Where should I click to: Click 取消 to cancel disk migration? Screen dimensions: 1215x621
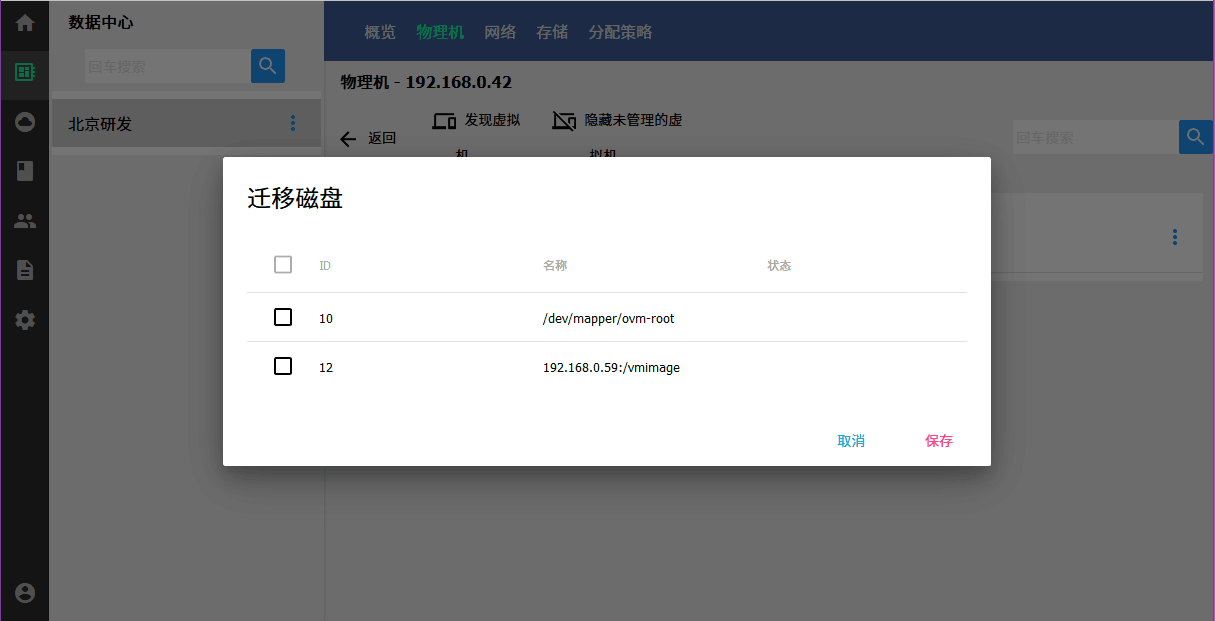click(x=851, y=441)
